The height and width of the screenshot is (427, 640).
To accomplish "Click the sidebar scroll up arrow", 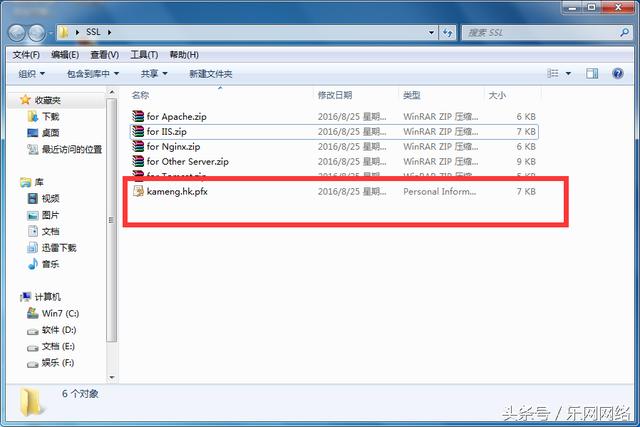I will [112, 93].
